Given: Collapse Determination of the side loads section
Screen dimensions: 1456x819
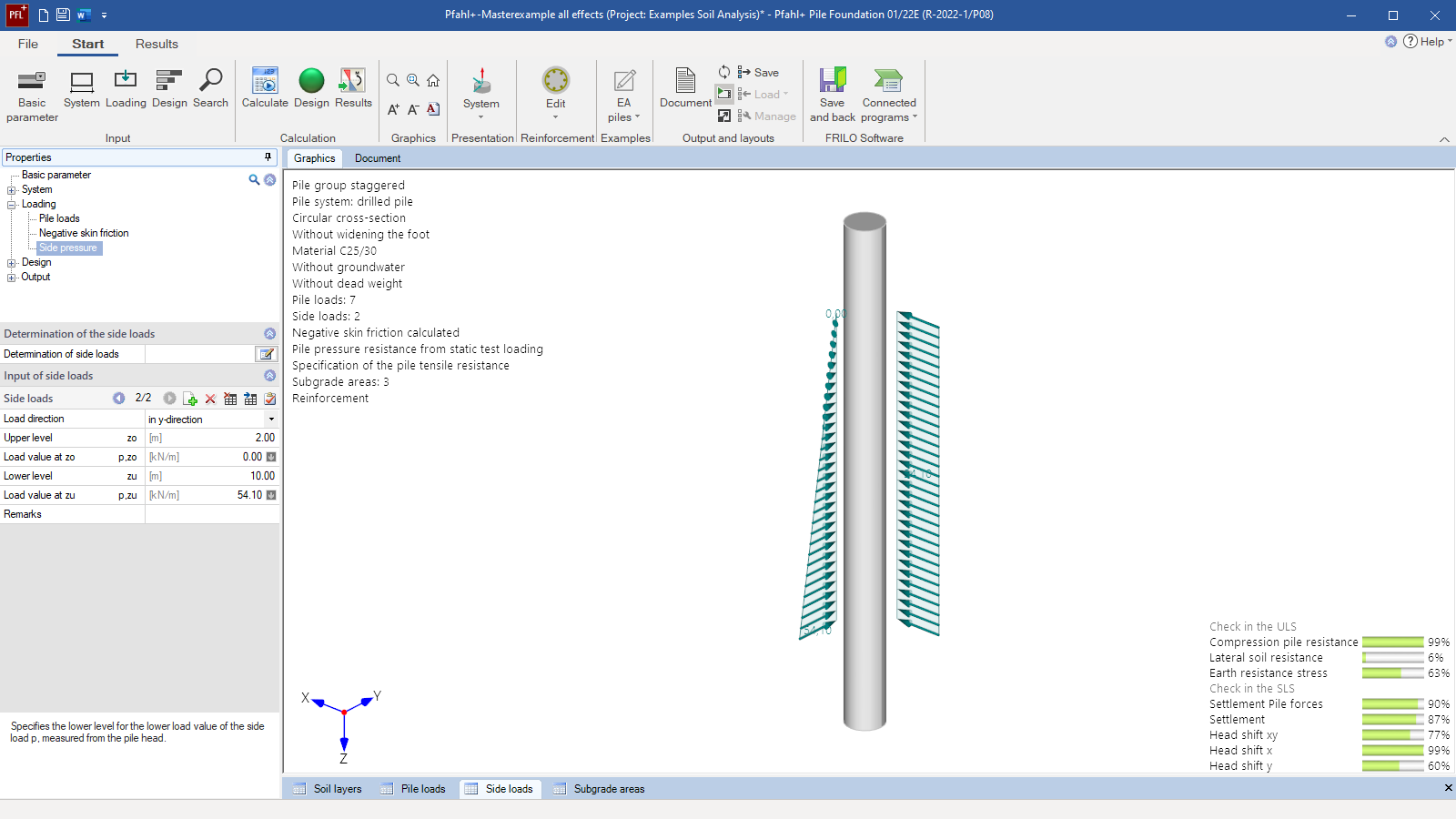Looking at the screenshot, I should pyautogui.click(x=269, y=334).
